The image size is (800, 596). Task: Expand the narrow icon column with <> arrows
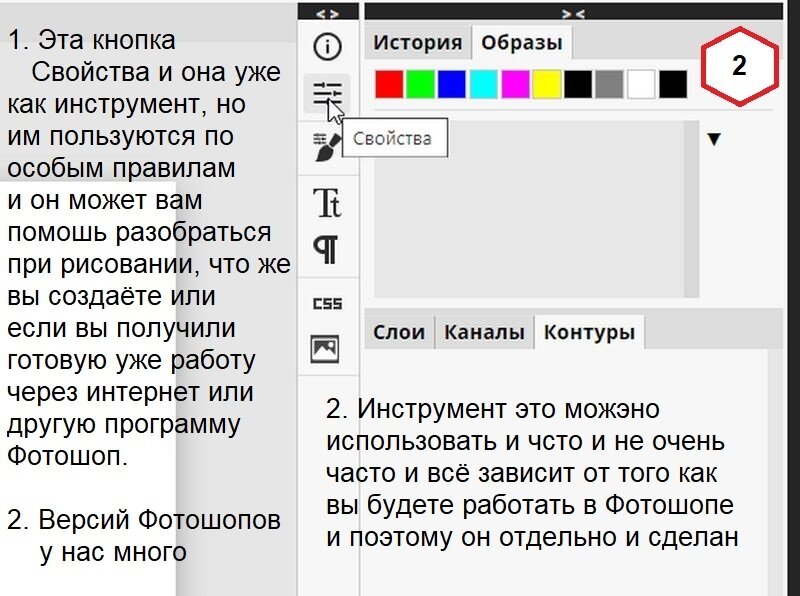tap(328, 14)
